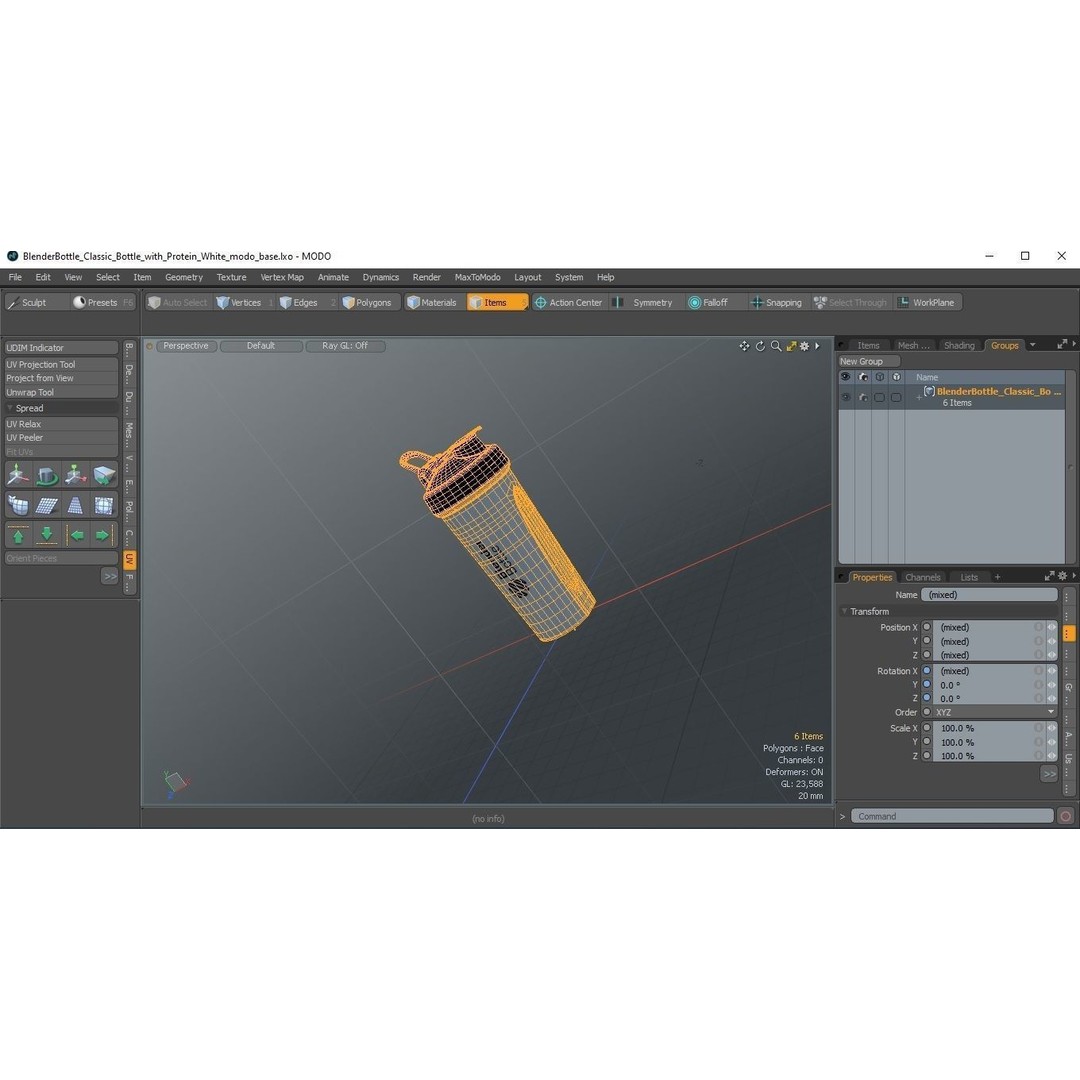The image size is (1080, 1080).
Task: Toggle Symmetry in the toolbar
Action: [x=645, y=302]
